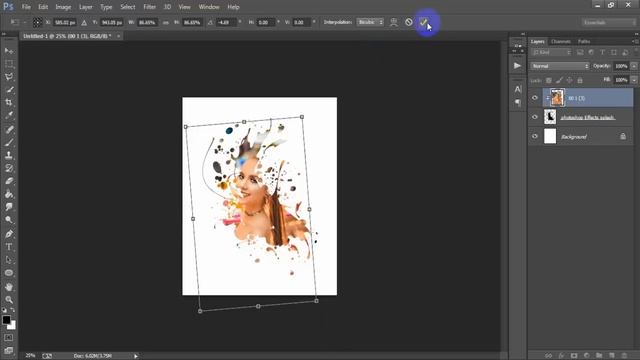
Task: Open the Actions panel play icon
Action: coord(518,65)
